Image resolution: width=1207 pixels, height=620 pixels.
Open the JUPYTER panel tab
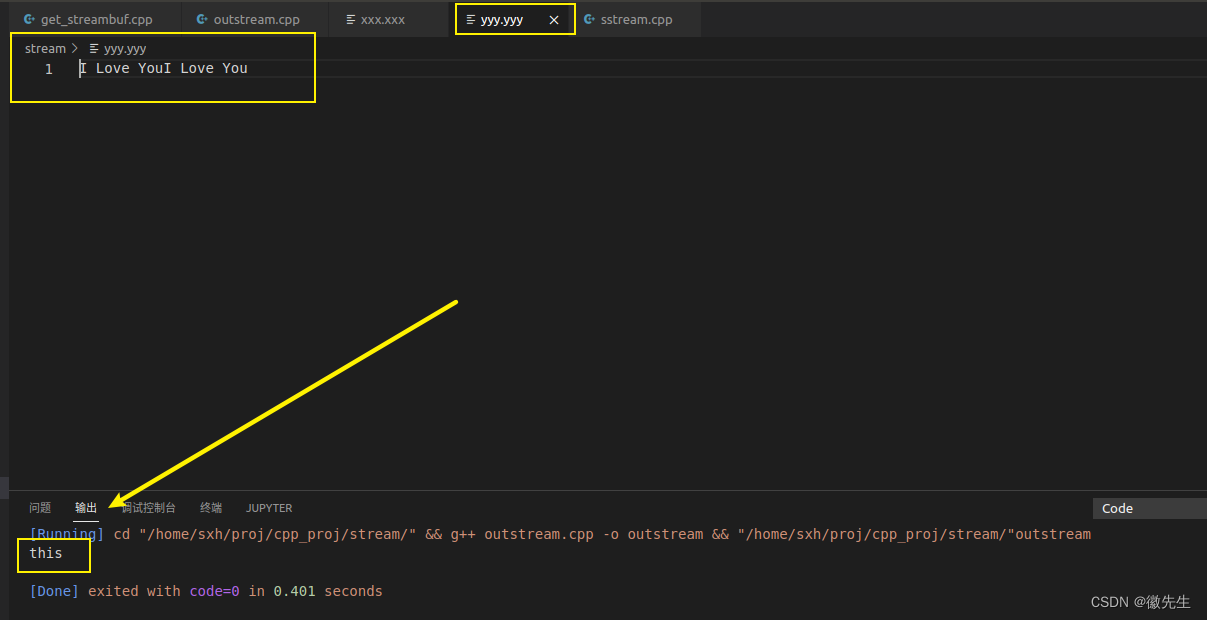pos(269,508)
